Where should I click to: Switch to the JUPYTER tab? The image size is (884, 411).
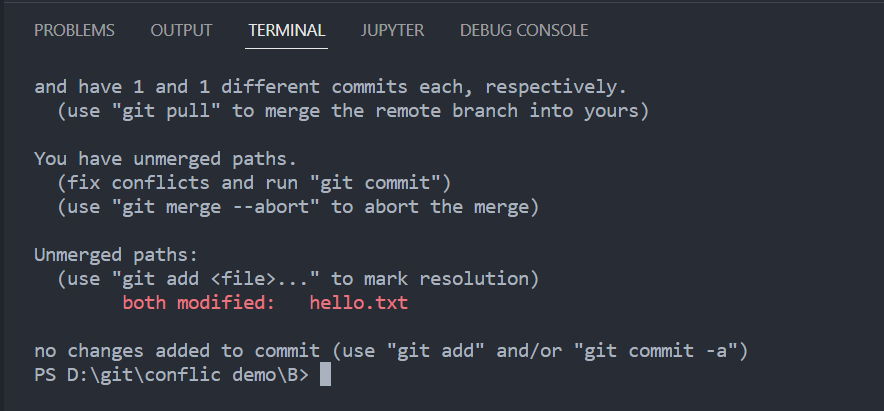coord(392,30)
